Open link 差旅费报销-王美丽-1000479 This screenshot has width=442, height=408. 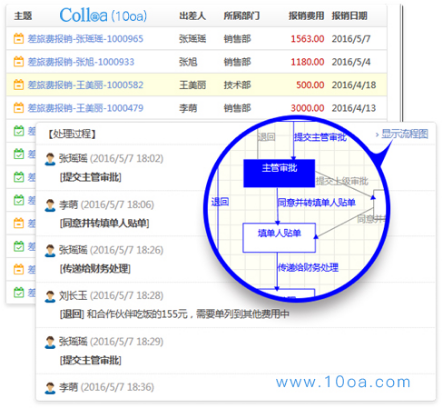pos(85,108)
